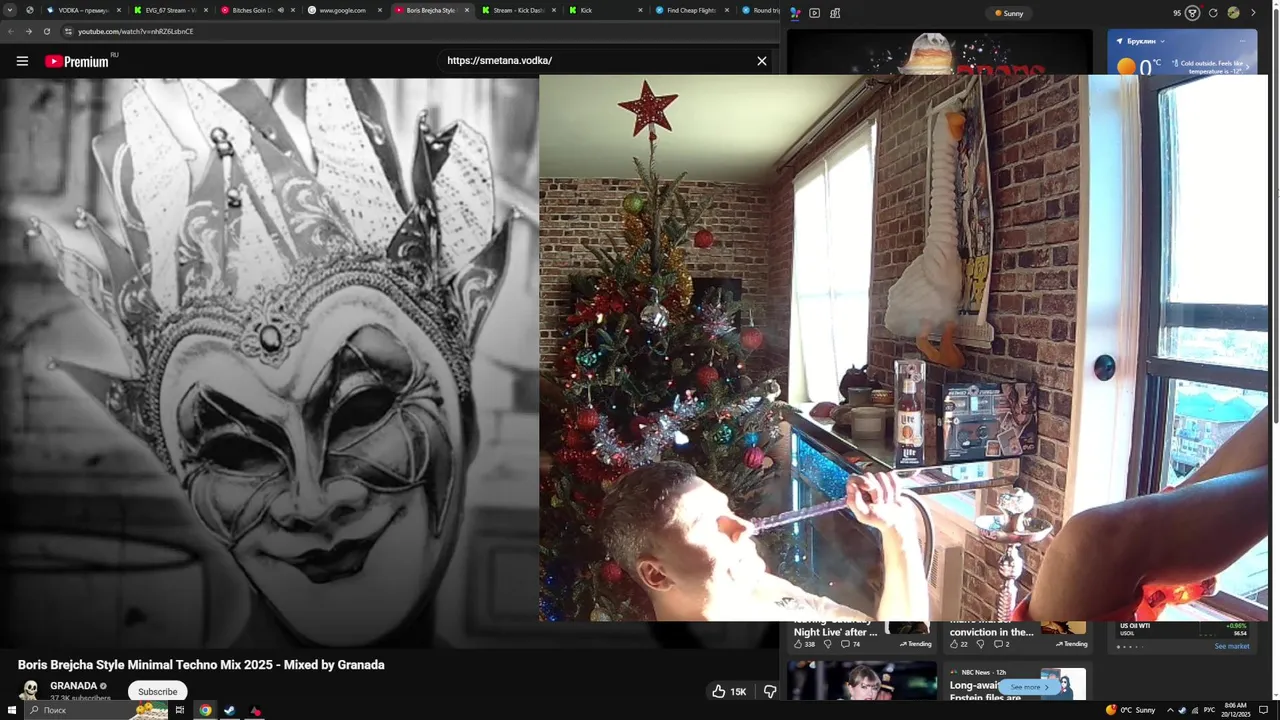Image resolution: width=1280 pixels, height=720 pixels.
Task: Open widgets profile avatar
Action: pyautogui.click(x=1233, y=13)
